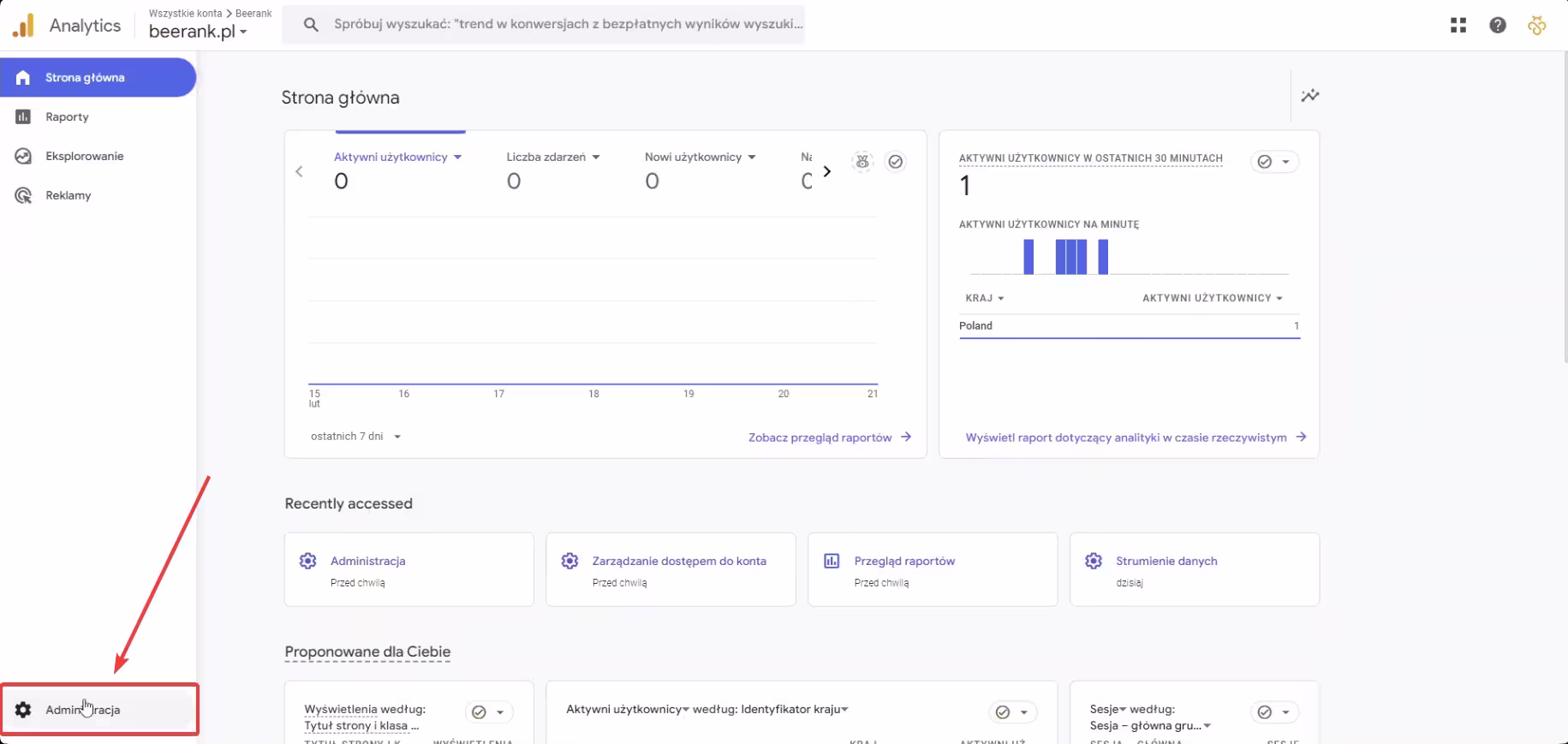Click the Administracja gear icon in sidebar
1568x744 pixels.
click(x=23, y=710)
